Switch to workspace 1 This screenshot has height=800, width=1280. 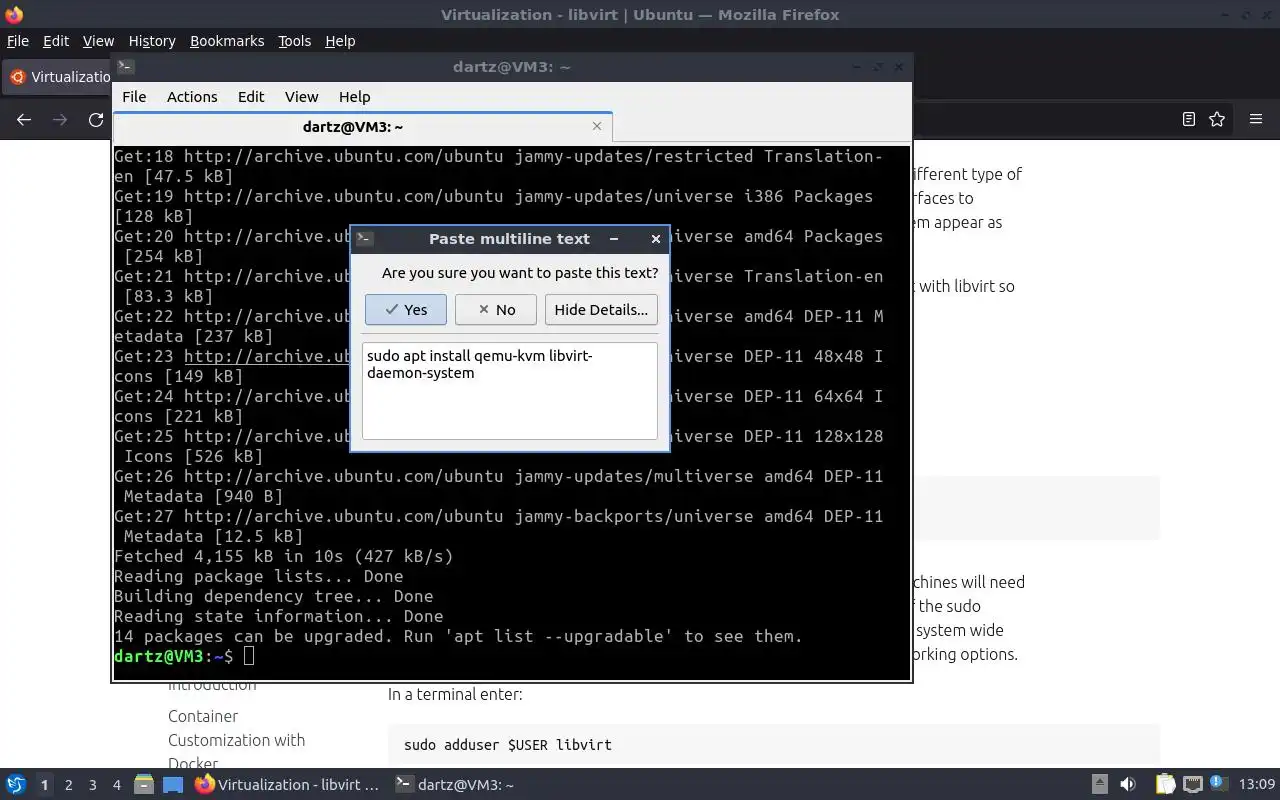(44, 785)
